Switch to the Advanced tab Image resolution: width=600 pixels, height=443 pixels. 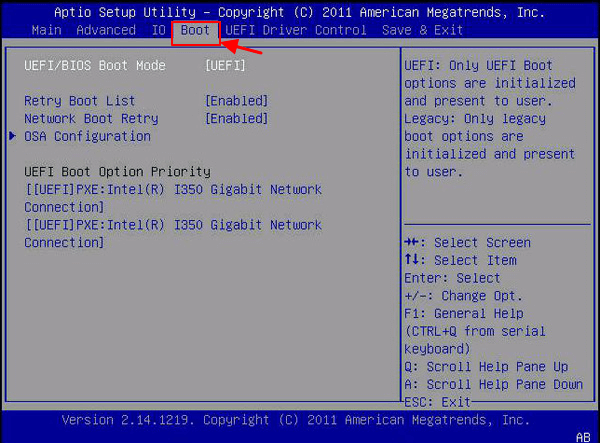coord(106,30)
